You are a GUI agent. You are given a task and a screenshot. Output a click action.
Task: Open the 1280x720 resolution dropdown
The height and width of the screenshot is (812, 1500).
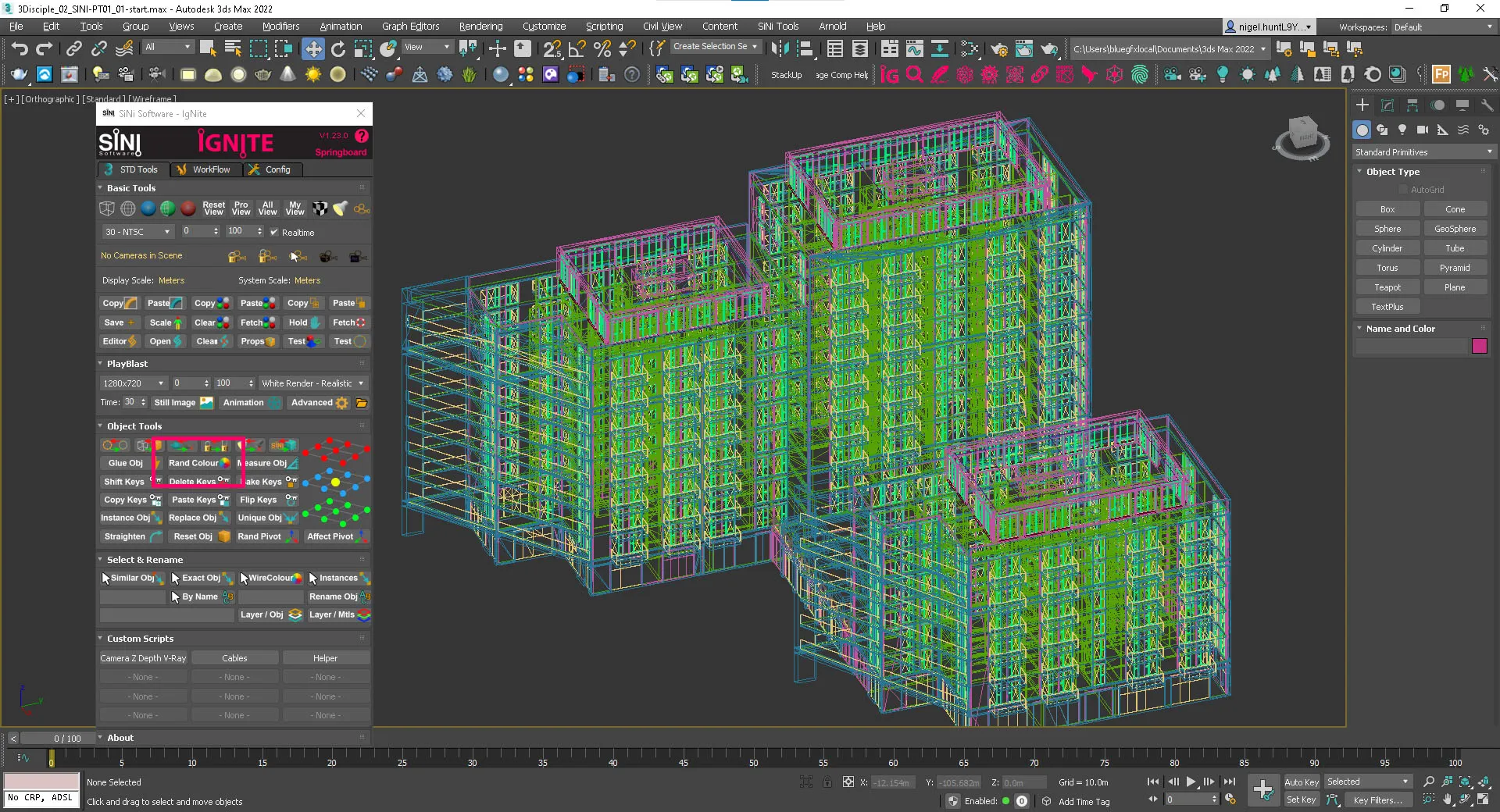134,383
